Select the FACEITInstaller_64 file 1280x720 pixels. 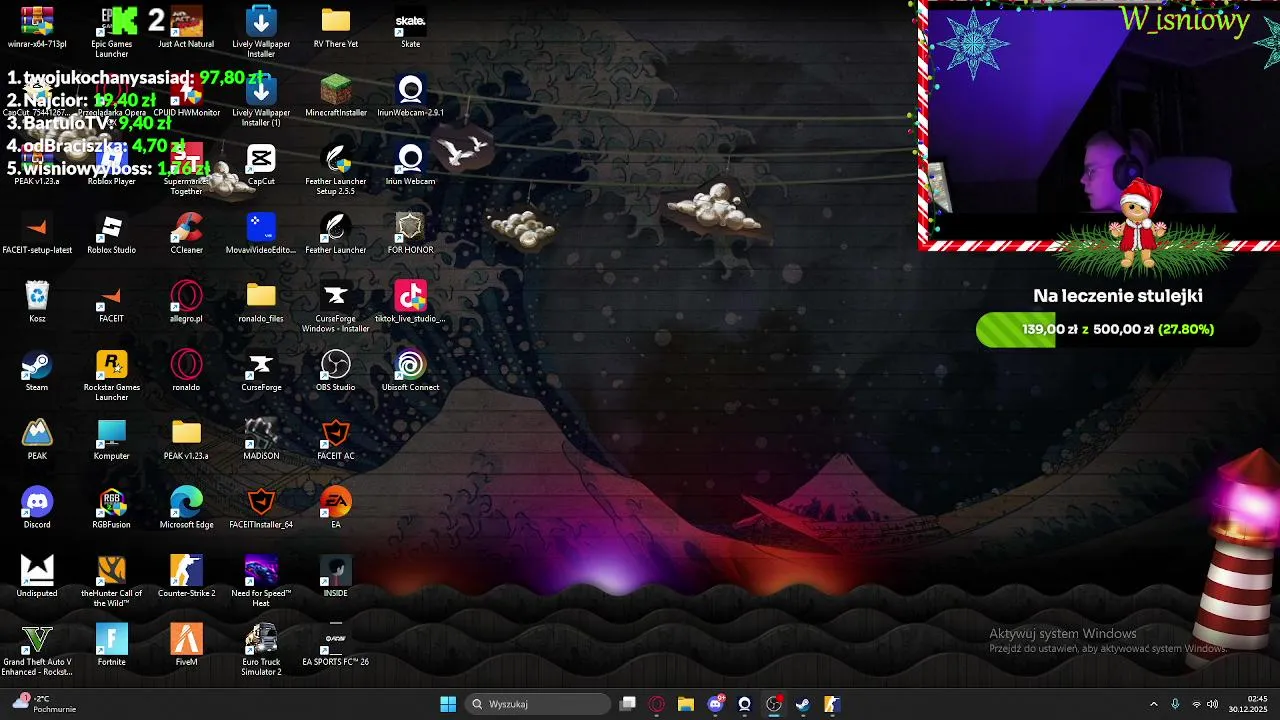(261, 508)
